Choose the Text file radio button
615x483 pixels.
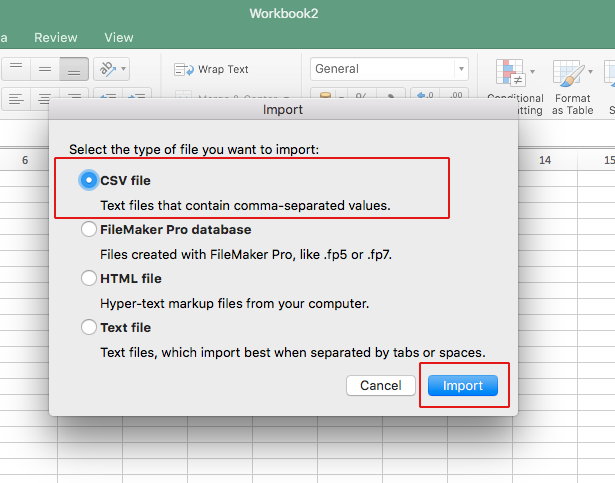(89, 327)
